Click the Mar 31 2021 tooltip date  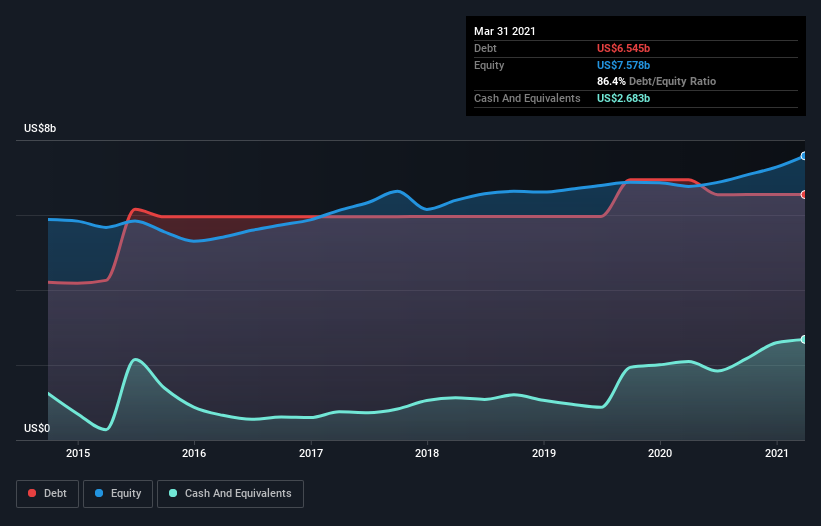coord(505,31)
